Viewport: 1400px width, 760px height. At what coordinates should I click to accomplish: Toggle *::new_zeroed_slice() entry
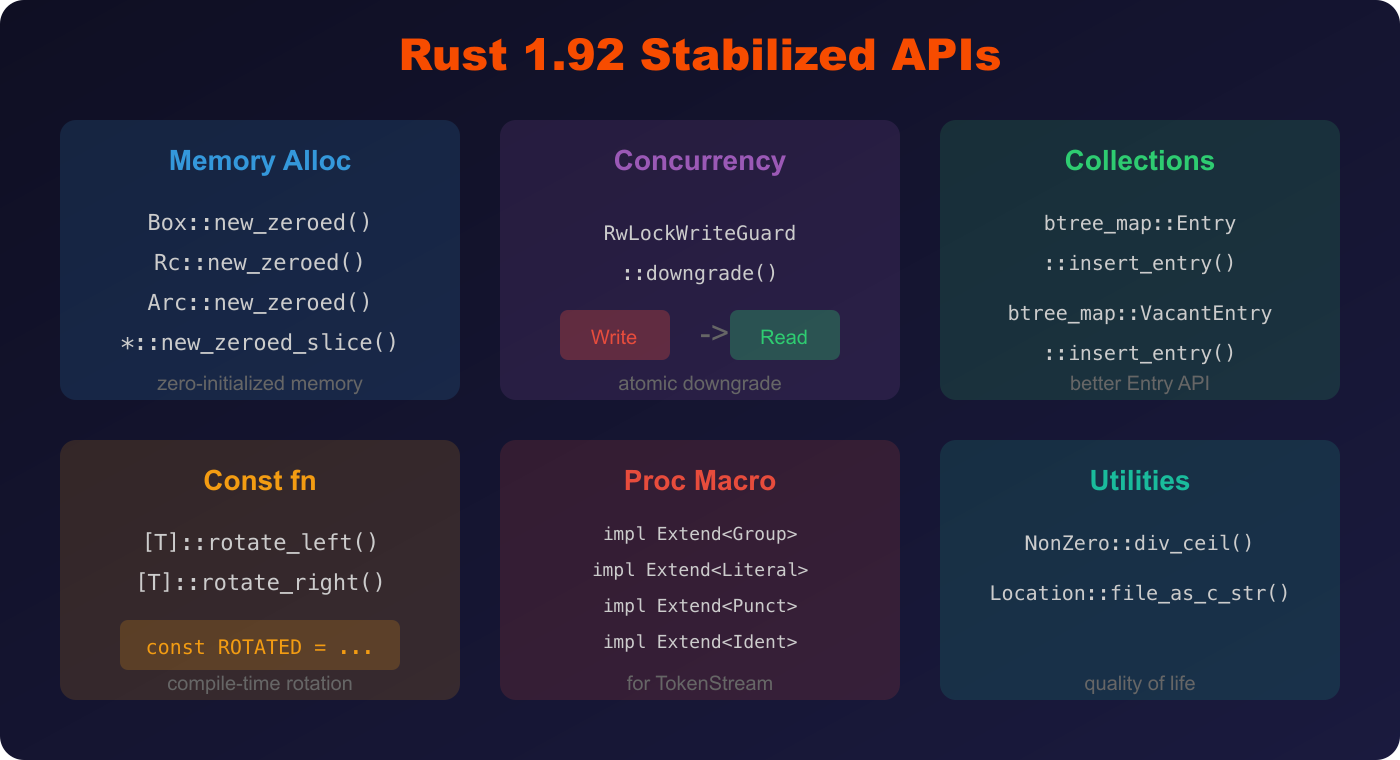pyautogui.click(x=260, y=342)
